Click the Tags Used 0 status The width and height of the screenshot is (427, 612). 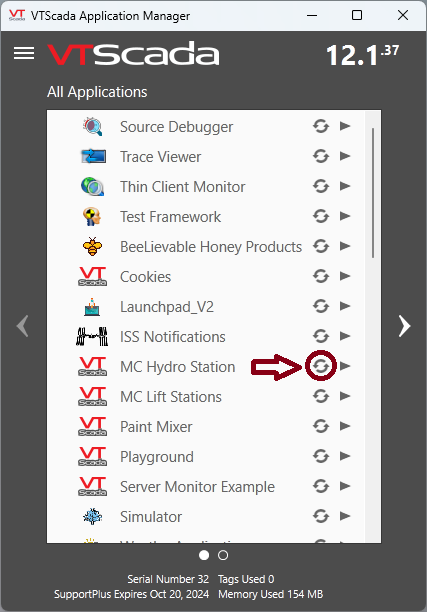coord(246,579)
